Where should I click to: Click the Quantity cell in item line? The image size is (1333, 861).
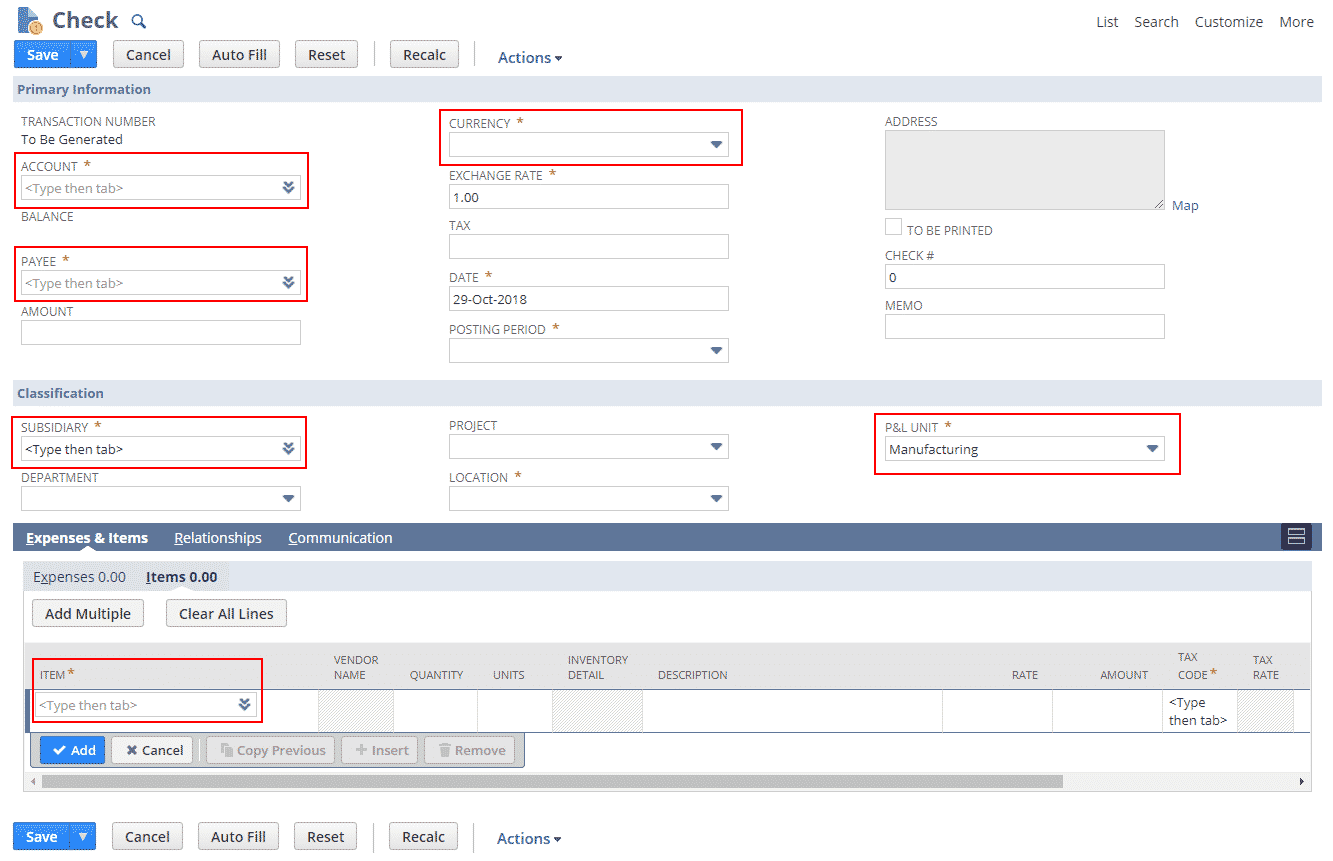click(435, 711)
